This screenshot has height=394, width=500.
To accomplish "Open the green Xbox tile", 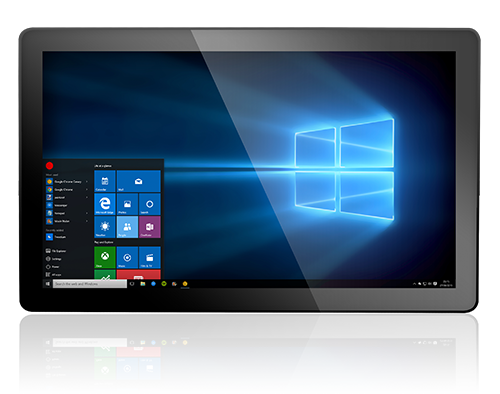I will pos(105,257).
